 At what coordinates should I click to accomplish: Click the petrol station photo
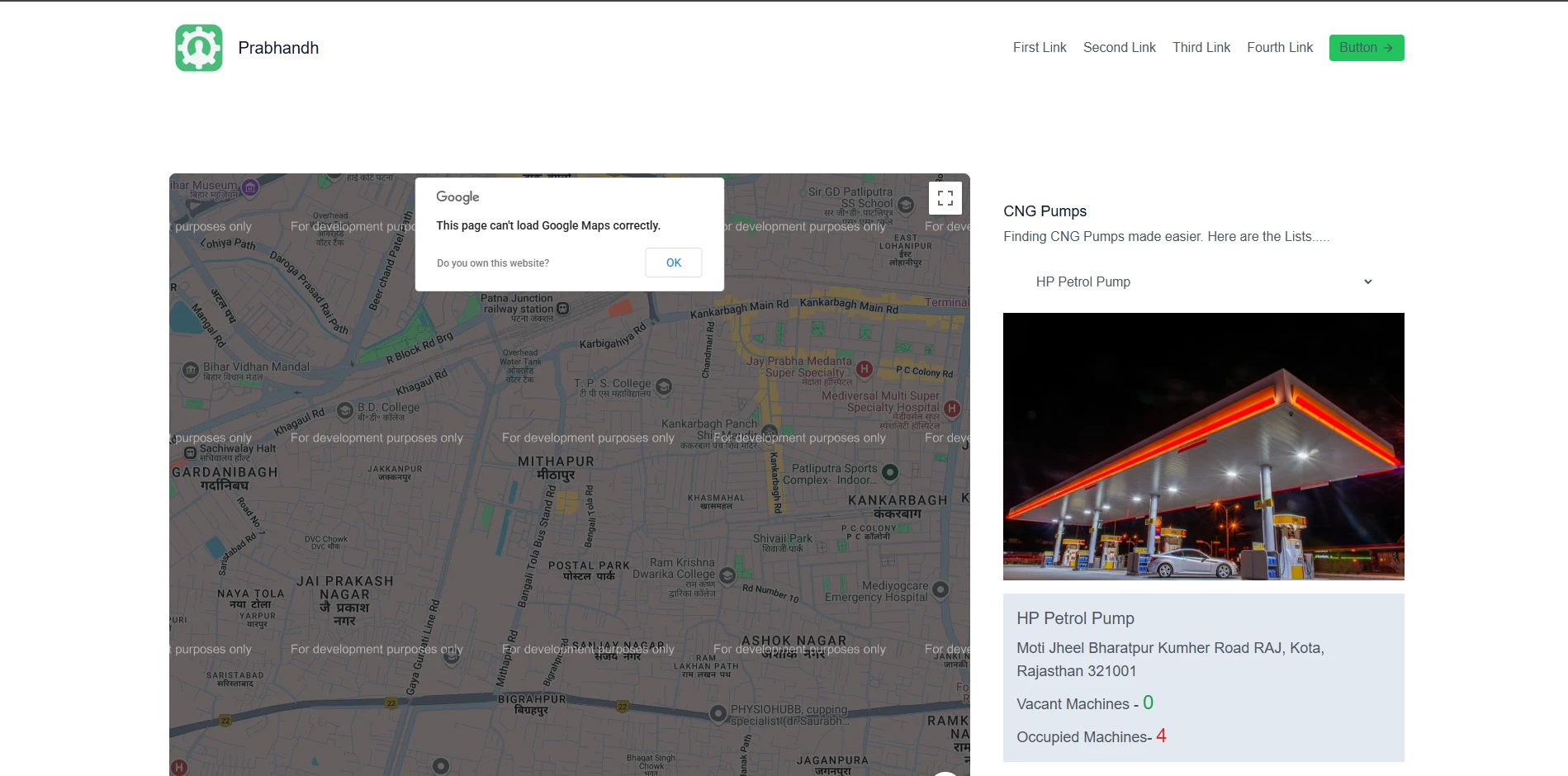pos(1204,447)
